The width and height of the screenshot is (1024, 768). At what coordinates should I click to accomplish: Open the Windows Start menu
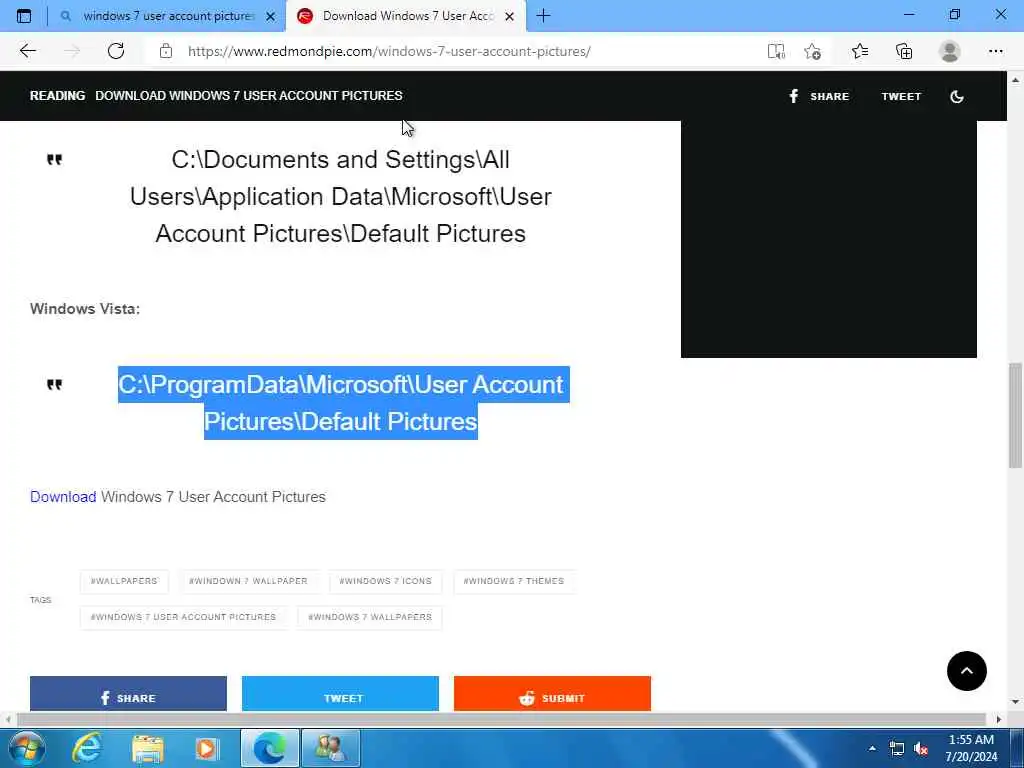[x=26, y=748]
